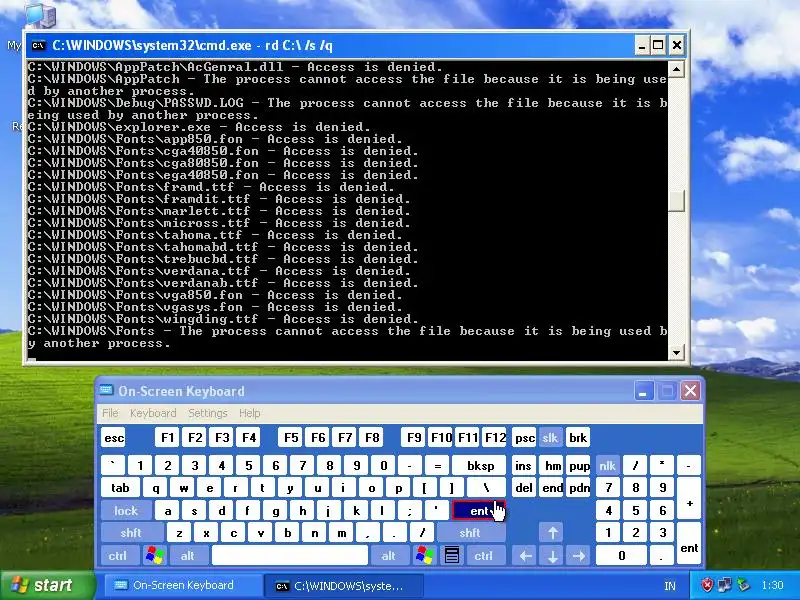The image size is (800, 600).
Task: Click the pdn page down key
Action: coord(579,488)
